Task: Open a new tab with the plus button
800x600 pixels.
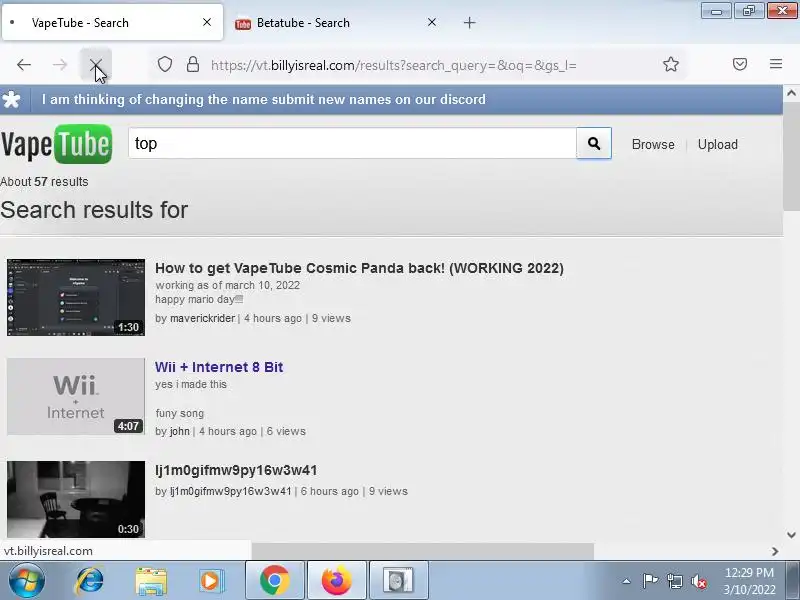Action: (469, 22)
